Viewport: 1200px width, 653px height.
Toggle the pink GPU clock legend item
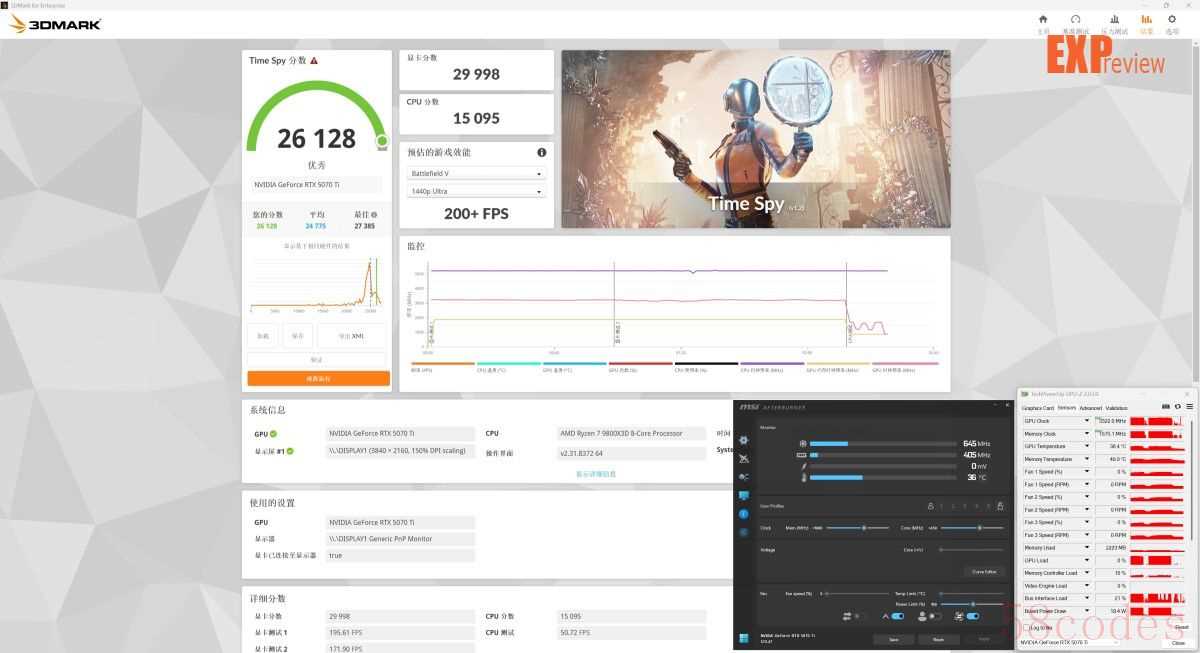(x=906, y=367)
